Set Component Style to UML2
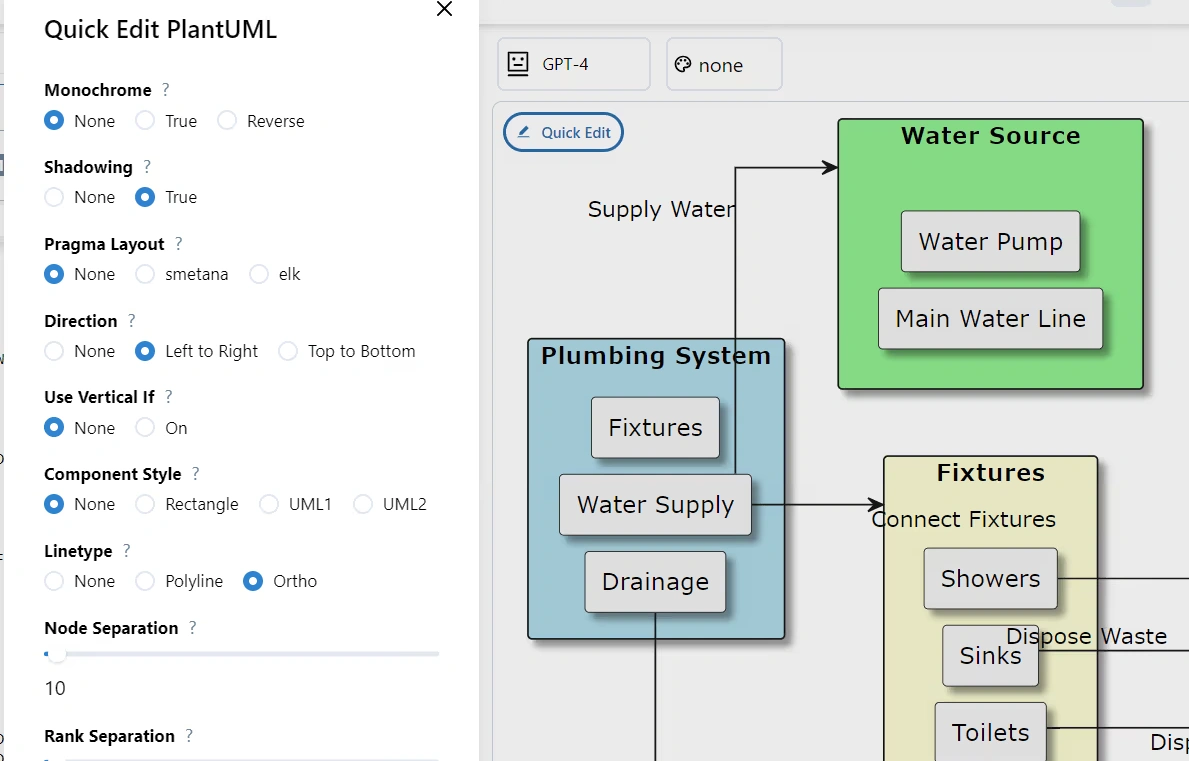Viewport: 1189px width, 761px height. 362,504
